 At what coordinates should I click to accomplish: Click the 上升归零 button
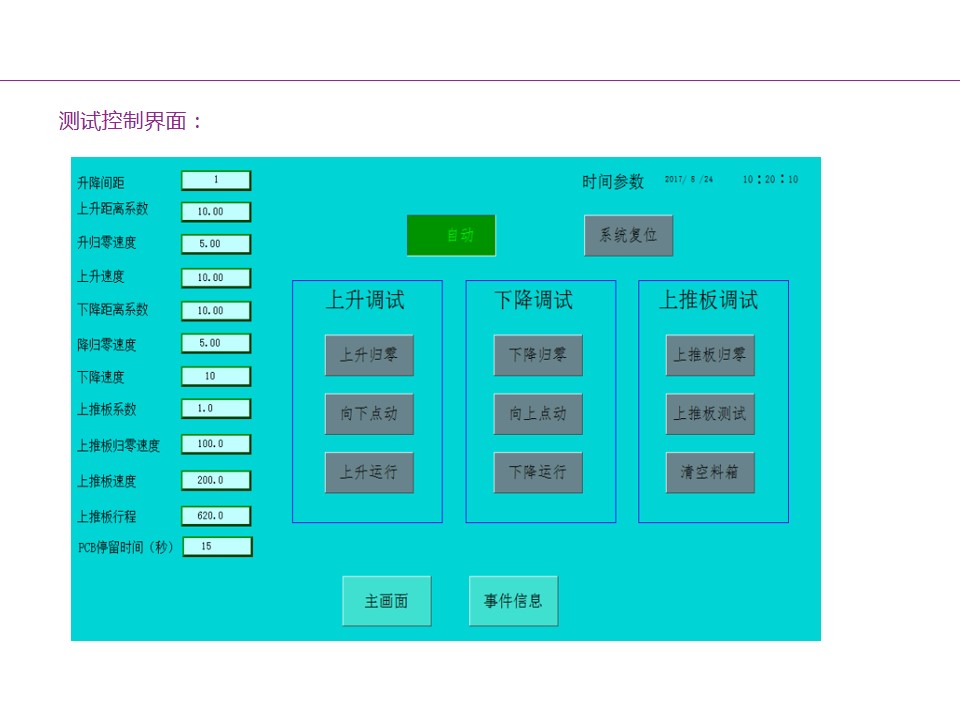(x=369, y=355)
